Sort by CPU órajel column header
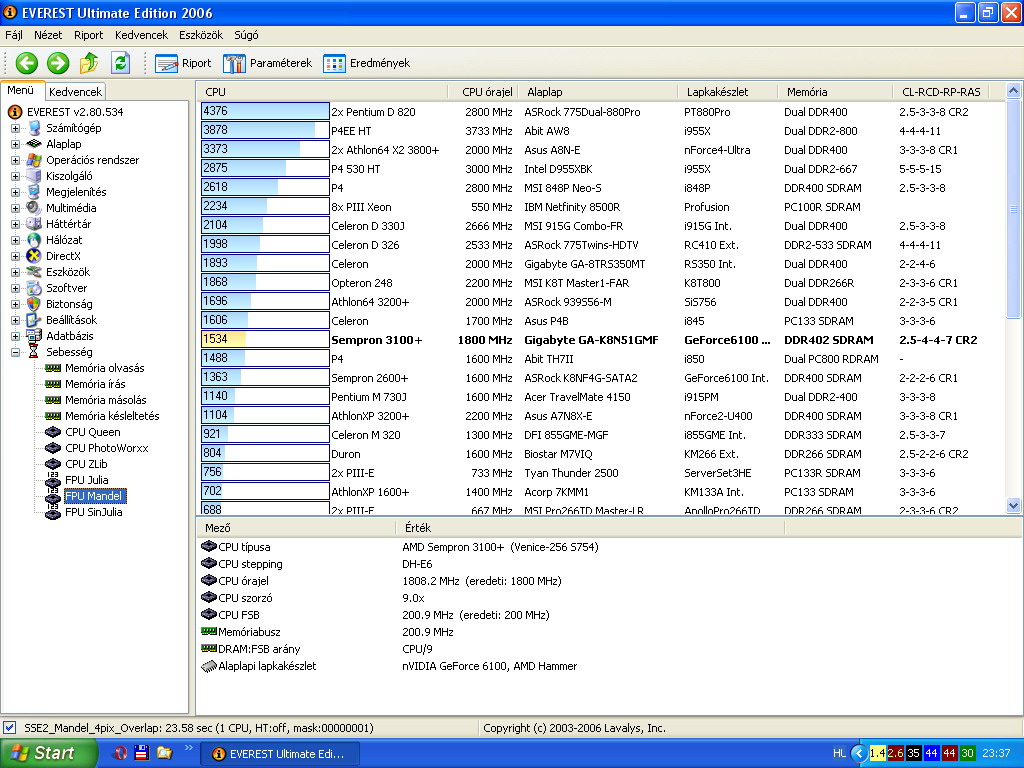Viewport: 1024px width, 768px height. [484, 92]
